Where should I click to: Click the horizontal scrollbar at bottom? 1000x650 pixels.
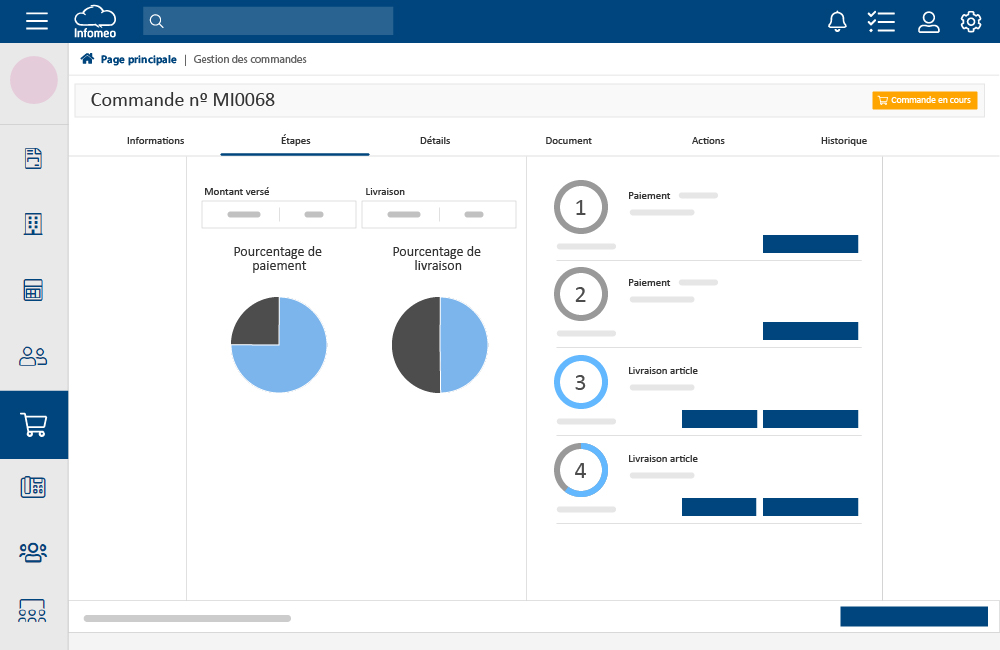click(187, 618)
